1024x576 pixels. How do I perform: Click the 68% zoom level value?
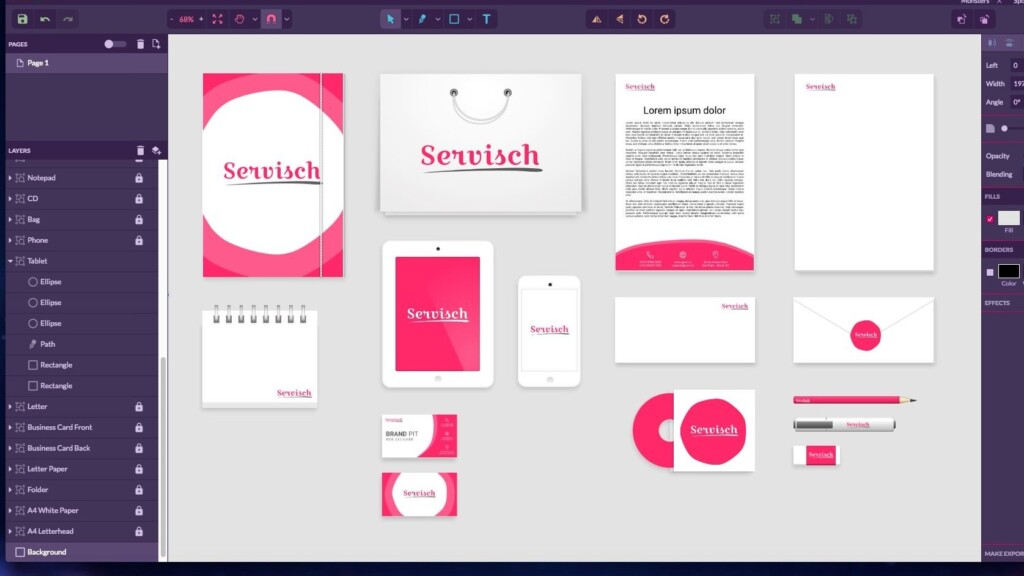(x=186, y=19)
